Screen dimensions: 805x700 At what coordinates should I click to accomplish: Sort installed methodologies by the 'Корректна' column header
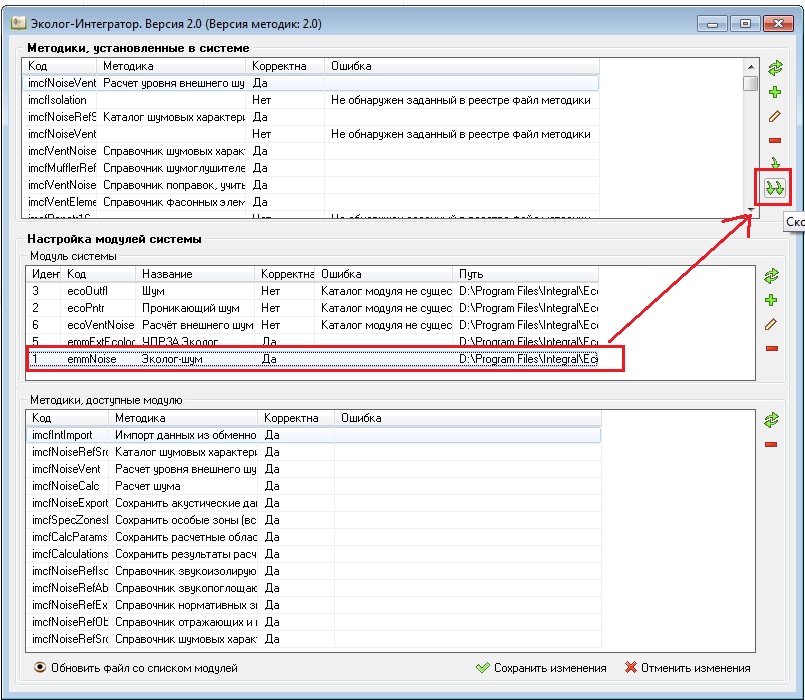tap(284, 66)
